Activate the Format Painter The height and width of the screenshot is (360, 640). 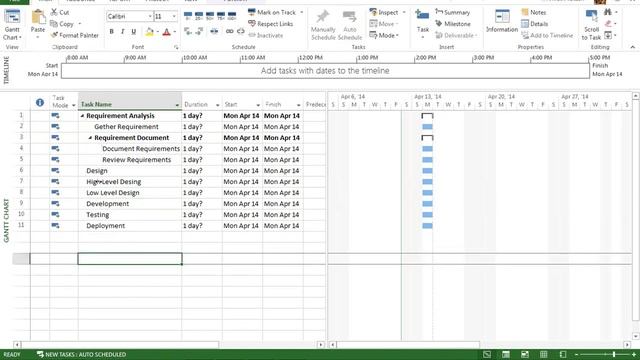click(74, 36)
